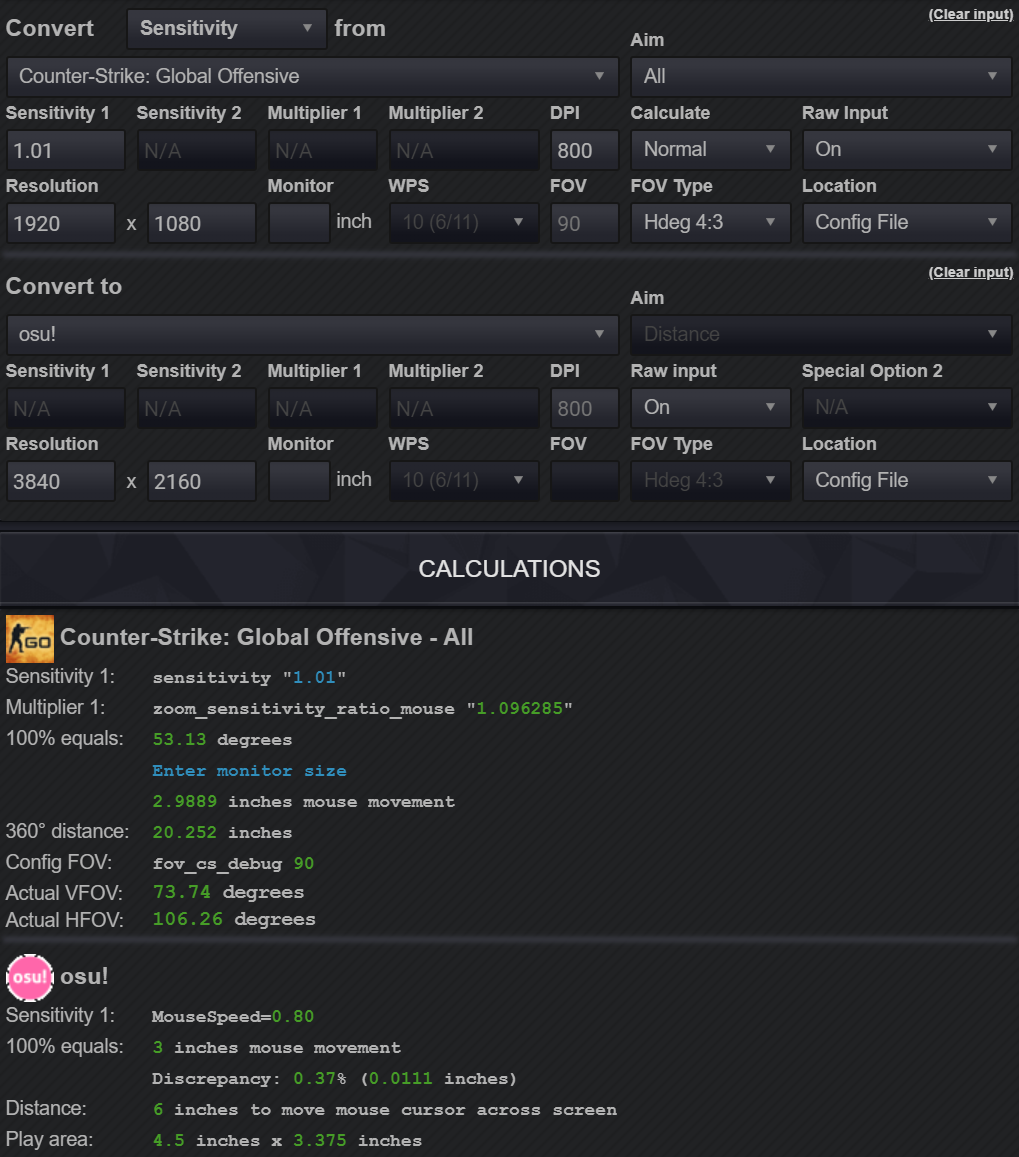Click the pink osu! logo icon

click(x=30, y=977)
